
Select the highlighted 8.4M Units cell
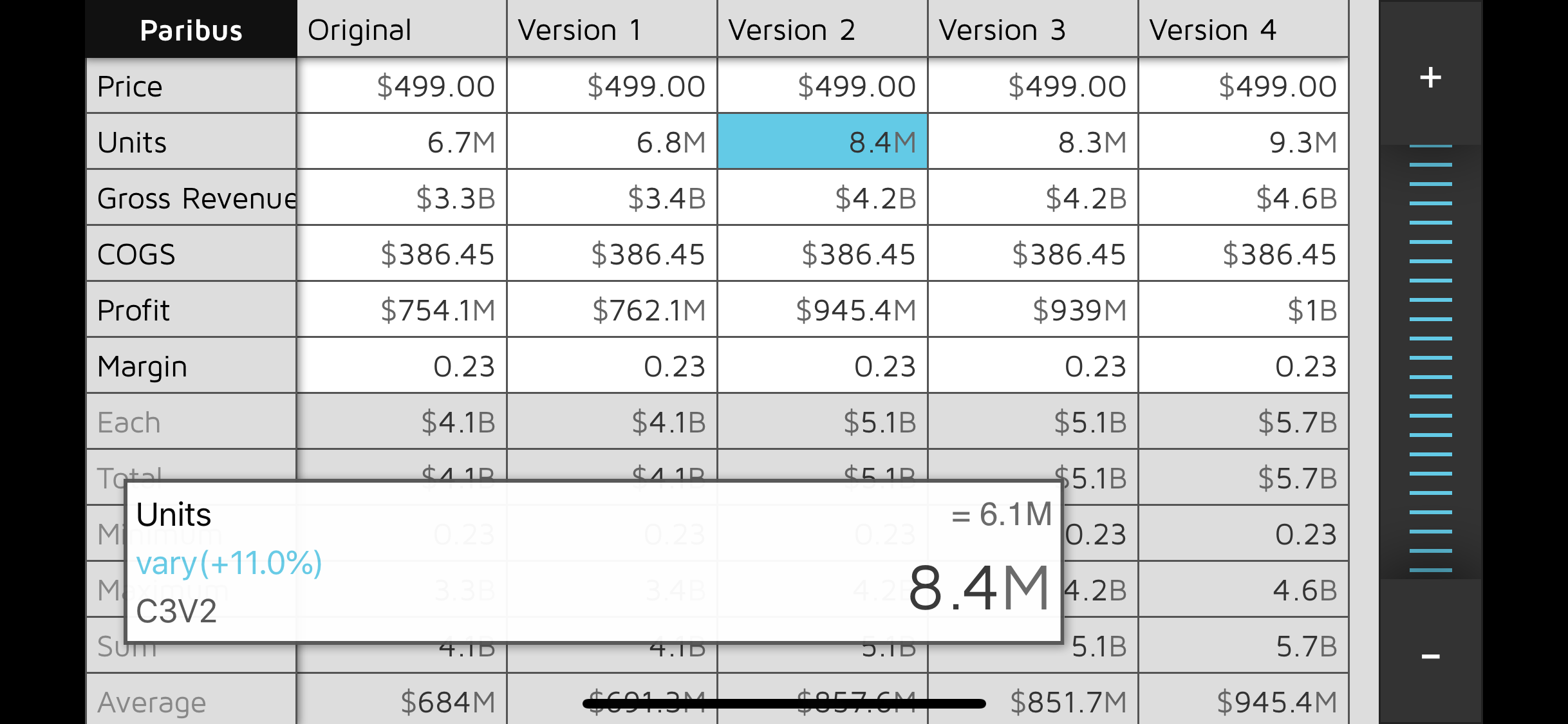[822, 142]
